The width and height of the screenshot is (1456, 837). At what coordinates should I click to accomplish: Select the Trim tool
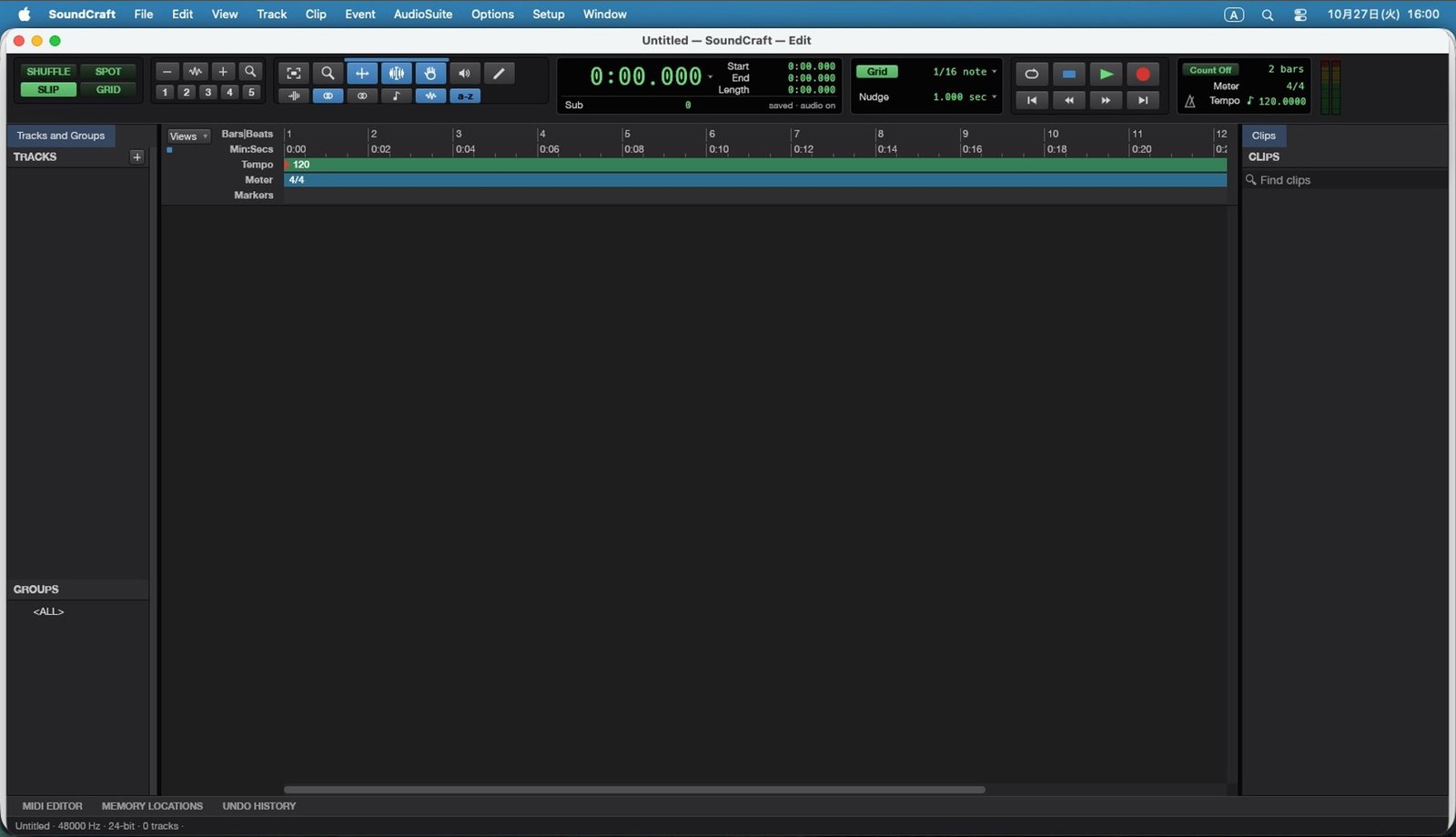[x=362, y=74]
